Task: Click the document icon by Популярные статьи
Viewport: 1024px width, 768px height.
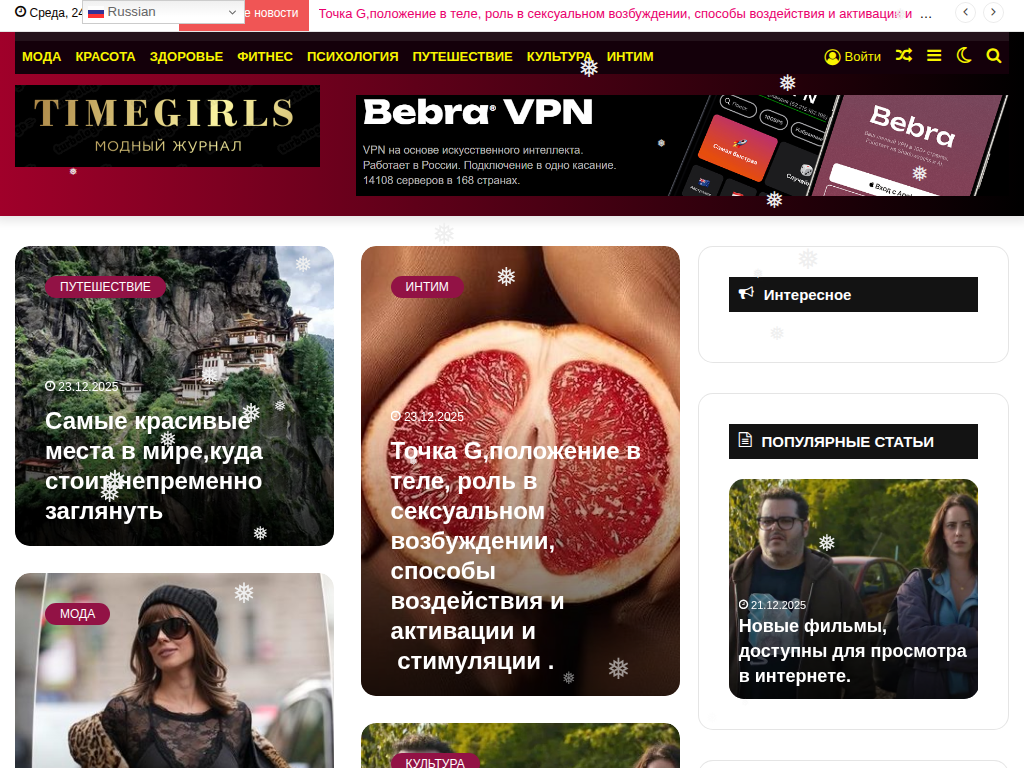Action: click(745, 440)
